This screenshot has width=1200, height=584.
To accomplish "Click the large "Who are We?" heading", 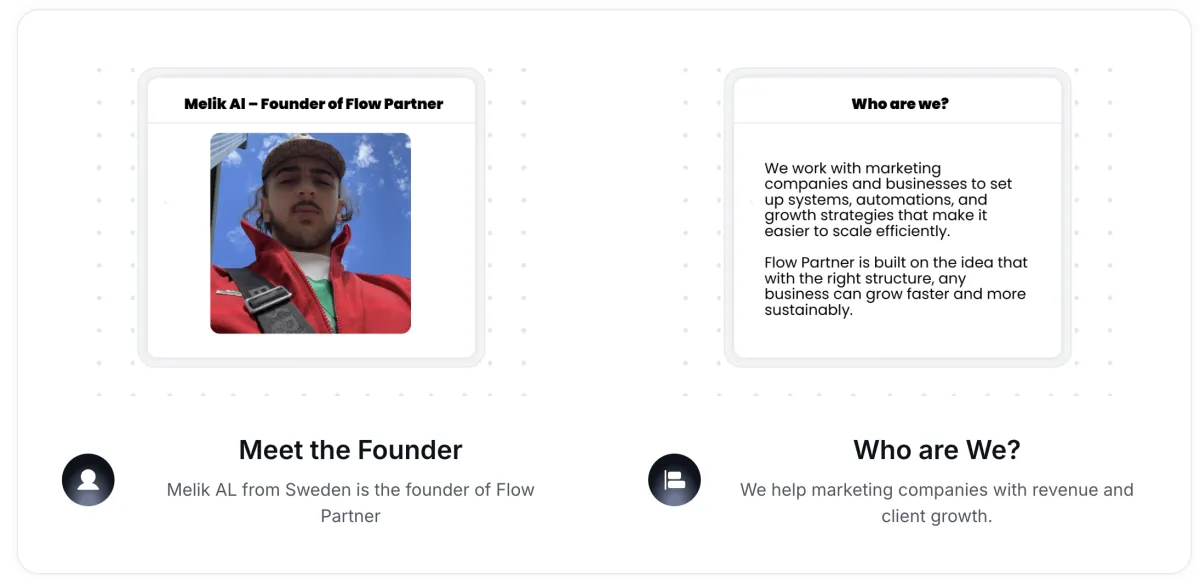I will click(936, 450).
